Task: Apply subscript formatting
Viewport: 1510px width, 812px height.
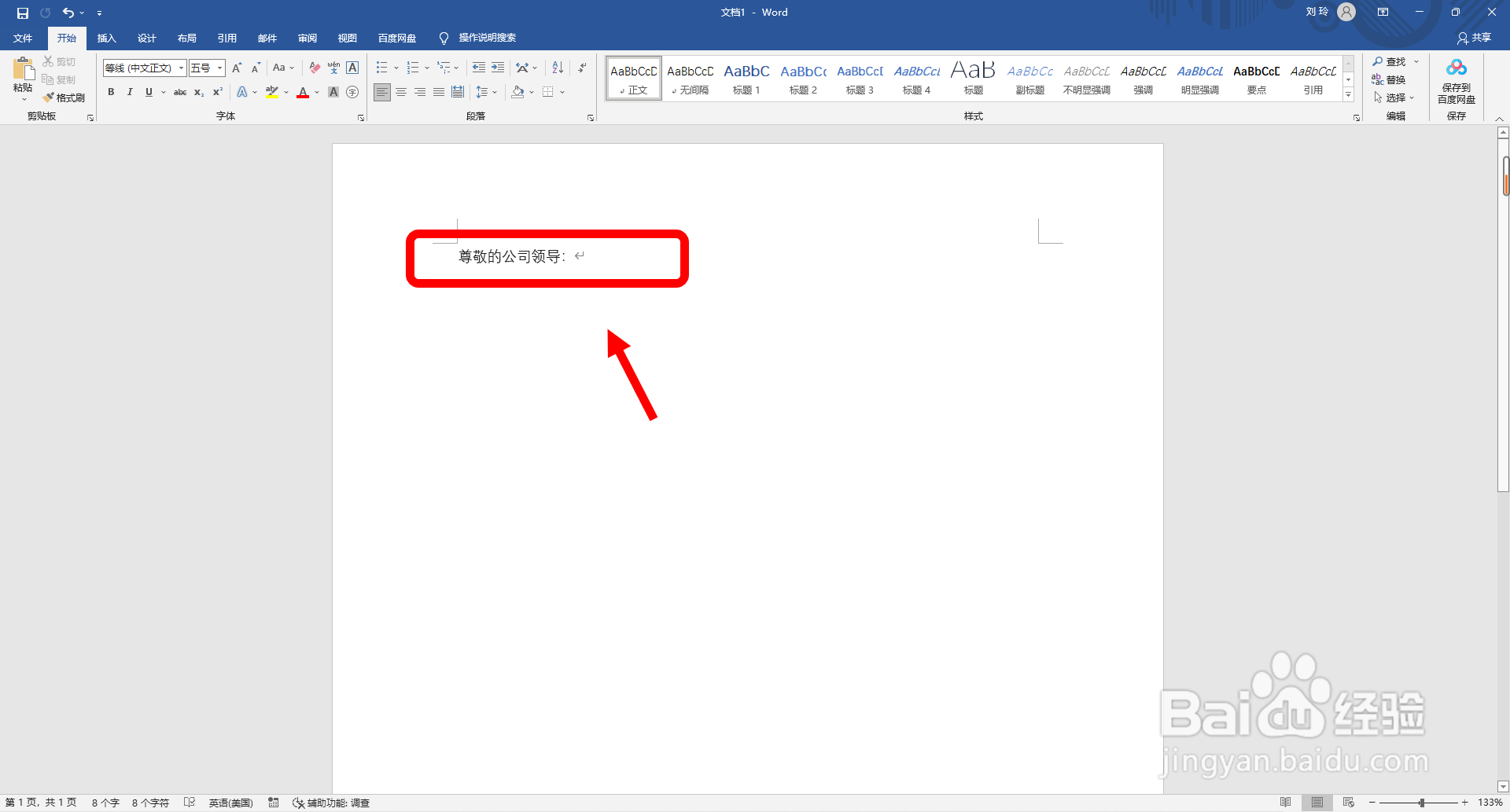Action: (x=199, y=92)
